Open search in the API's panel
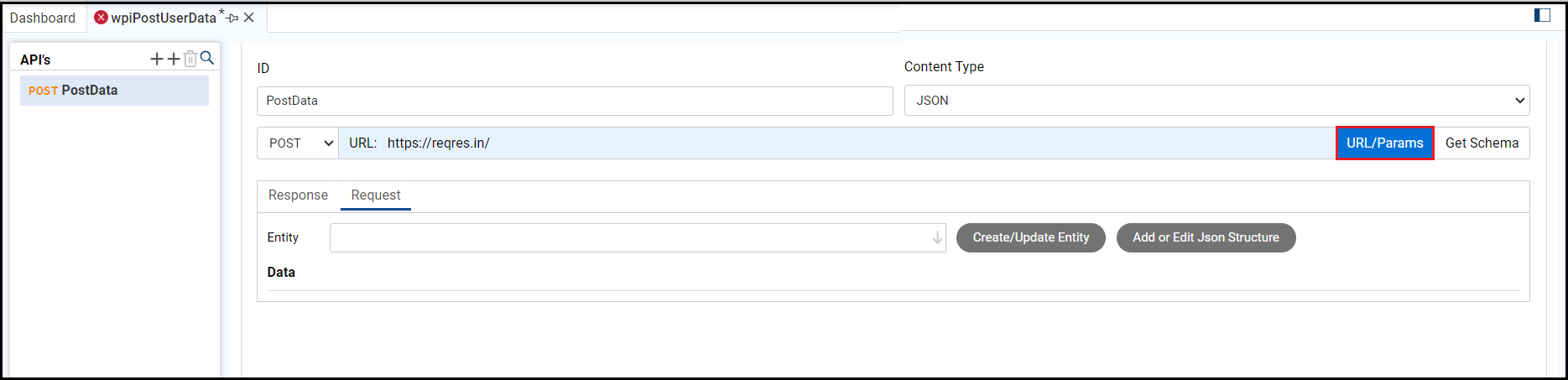1568x380 pixels. coord(207,59)
